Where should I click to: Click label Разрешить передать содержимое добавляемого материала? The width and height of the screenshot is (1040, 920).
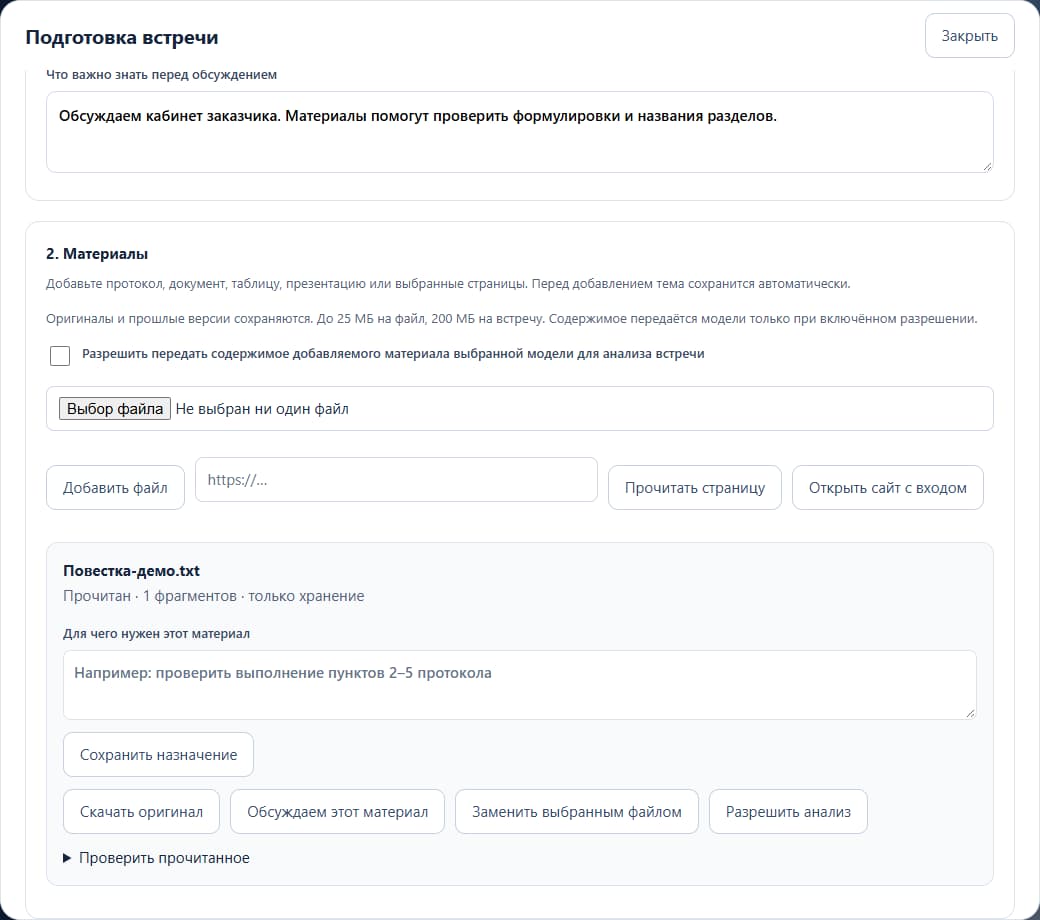(x=393, y=354)
